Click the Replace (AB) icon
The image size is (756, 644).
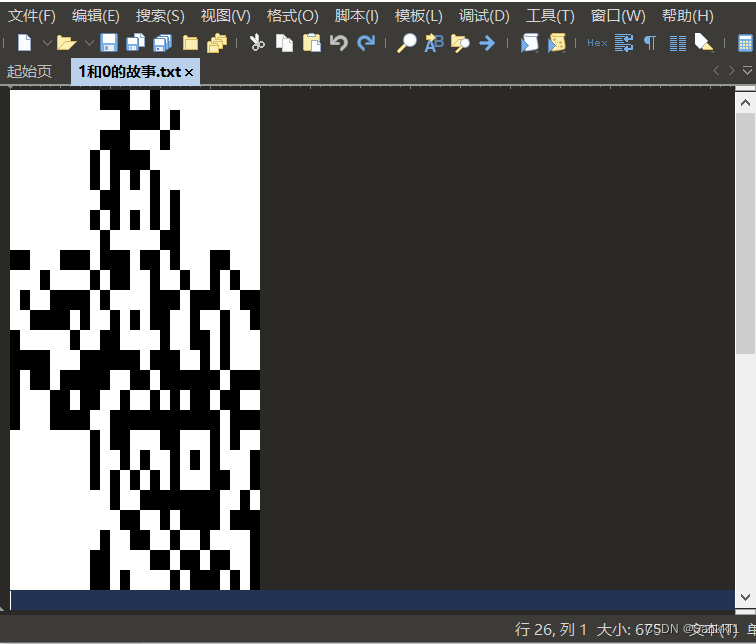[x=433, y=43]
